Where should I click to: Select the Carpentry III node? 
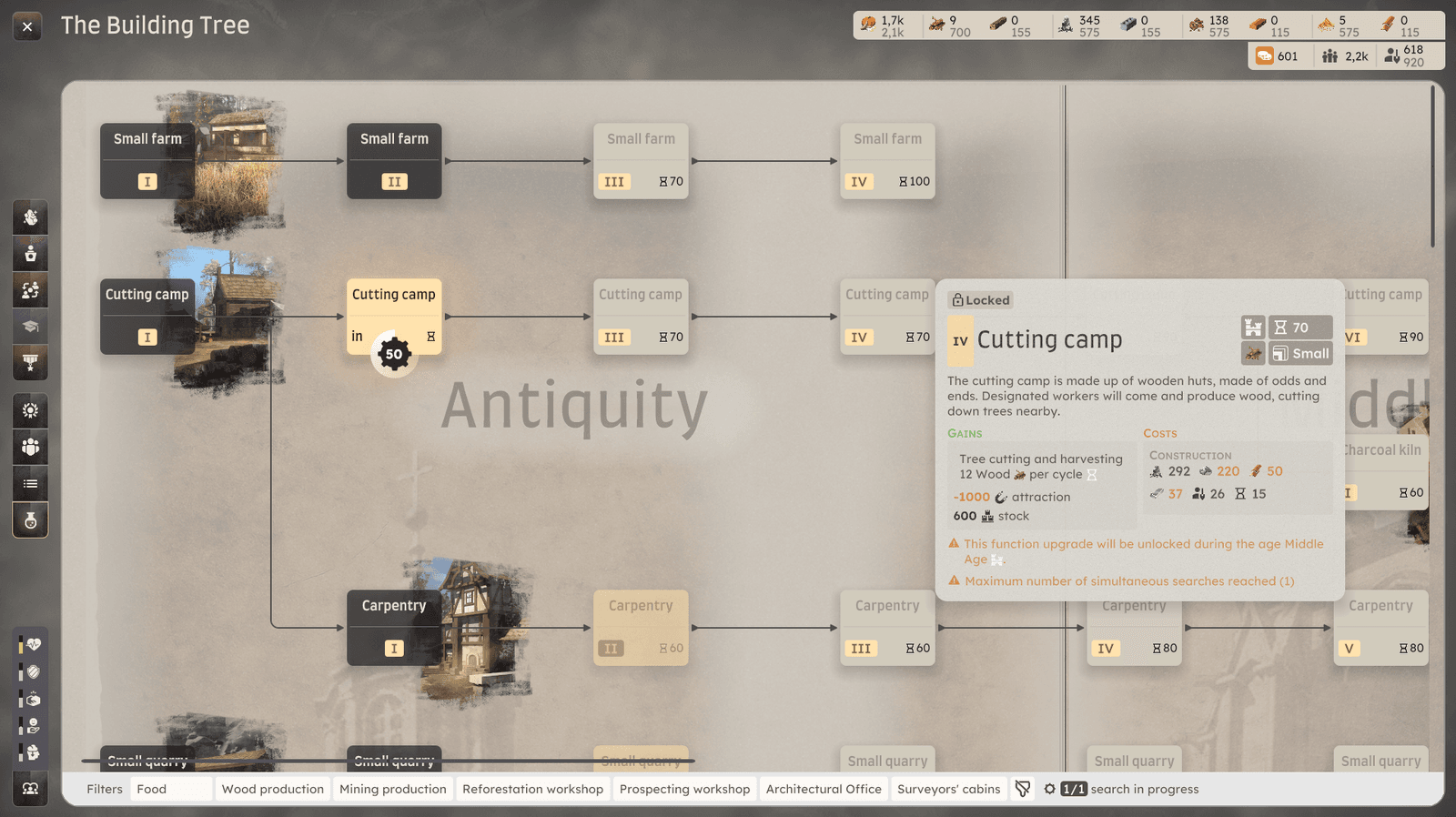[888, 628]
